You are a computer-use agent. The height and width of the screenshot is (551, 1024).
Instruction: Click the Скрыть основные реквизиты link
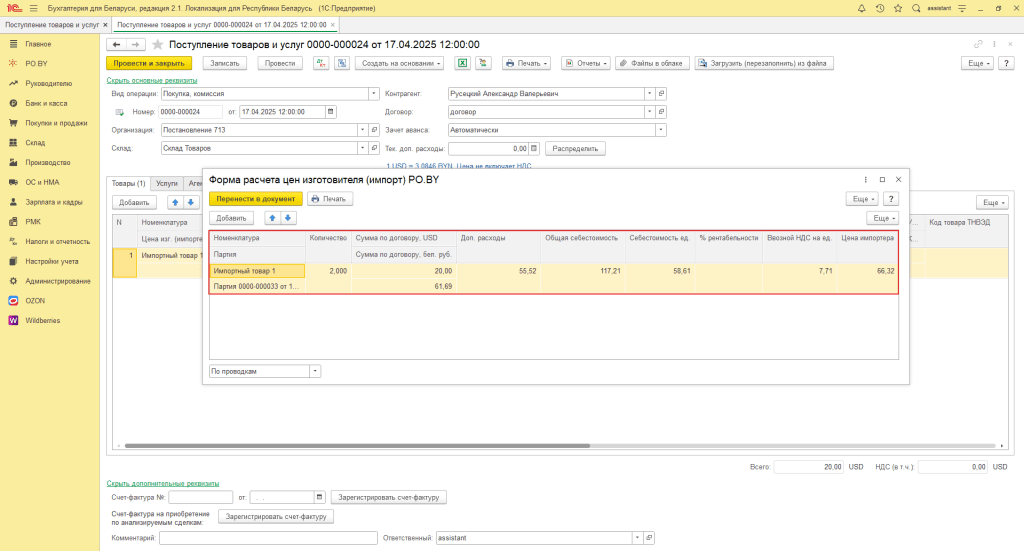(x=152, y=80)
